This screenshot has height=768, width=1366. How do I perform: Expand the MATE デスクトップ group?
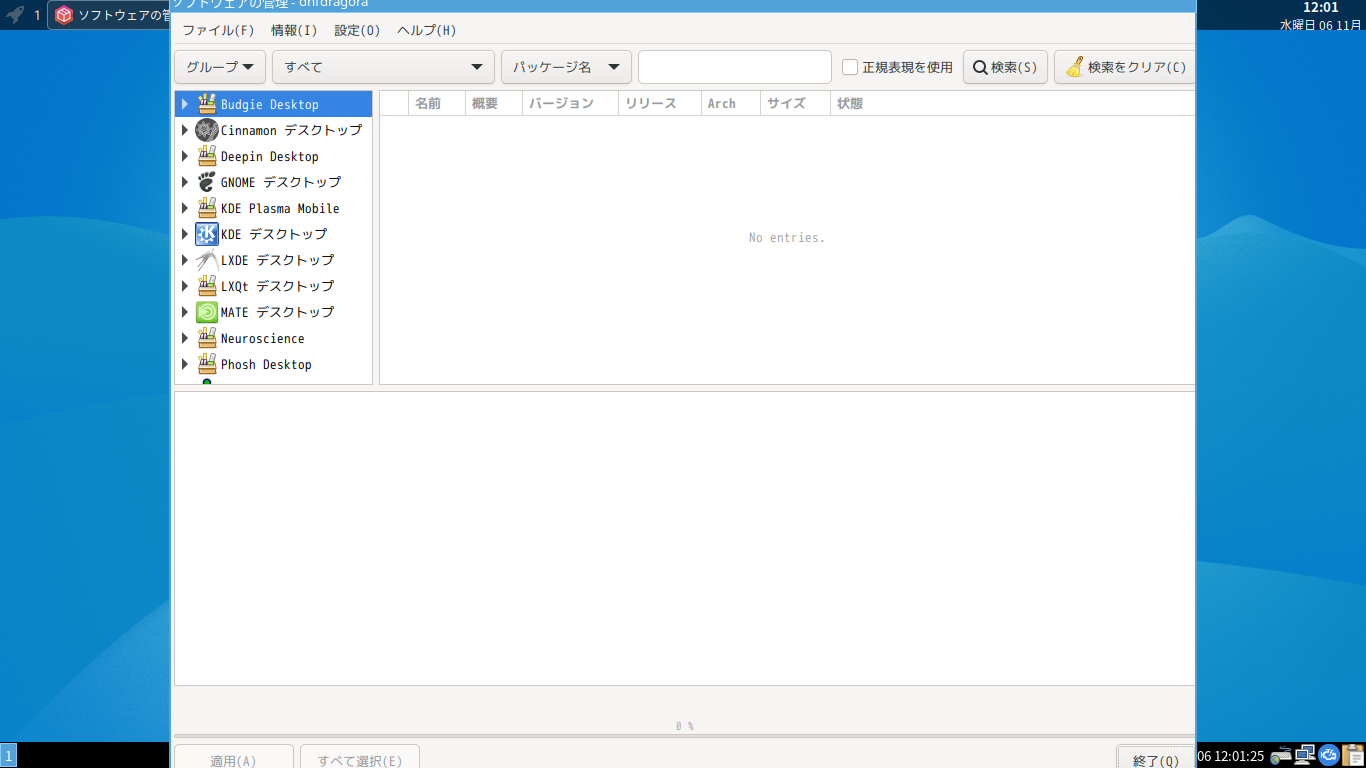point(185,312)
